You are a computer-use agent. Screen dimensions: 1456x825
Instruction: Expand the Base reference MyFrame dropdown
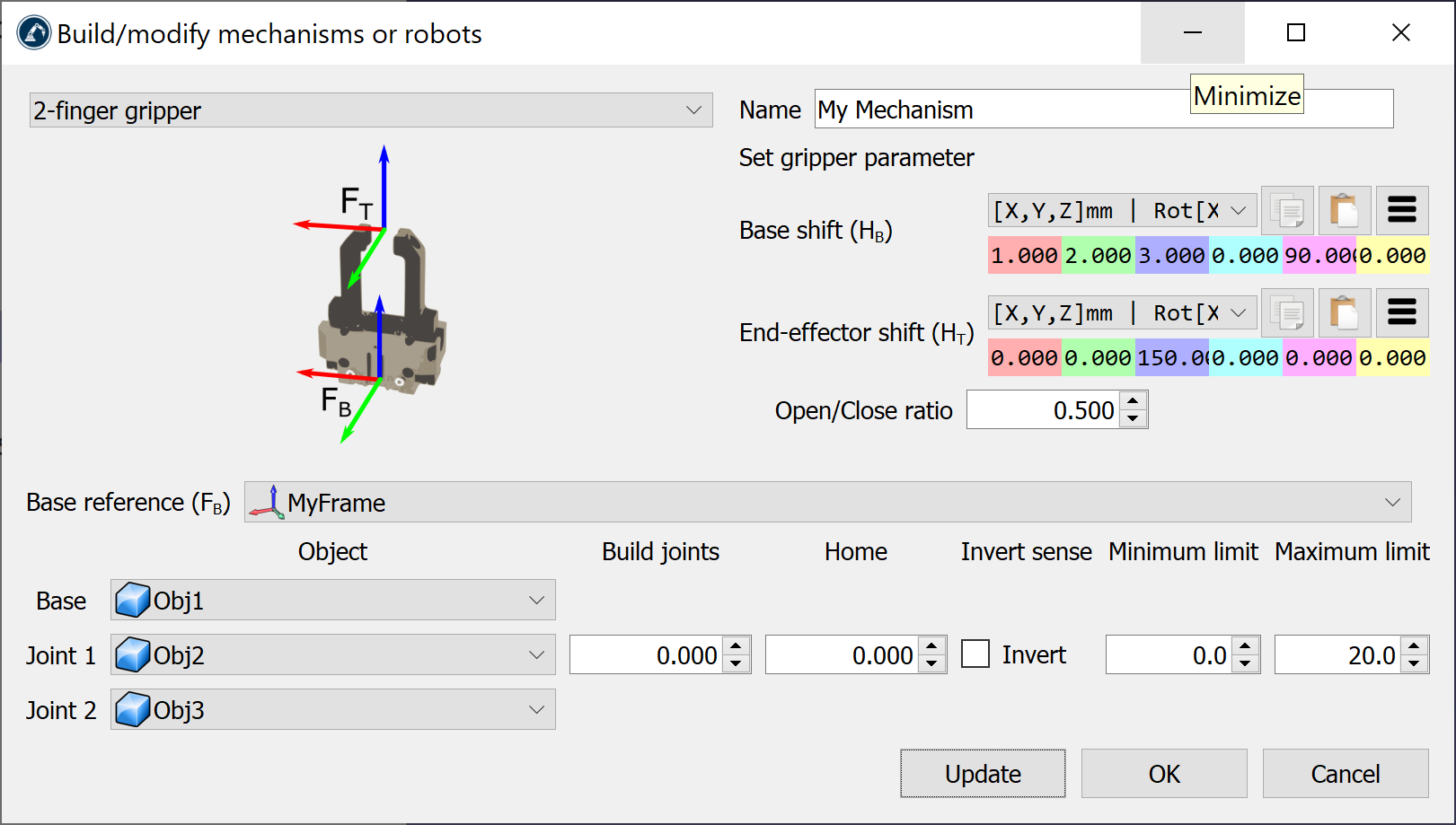826,503
